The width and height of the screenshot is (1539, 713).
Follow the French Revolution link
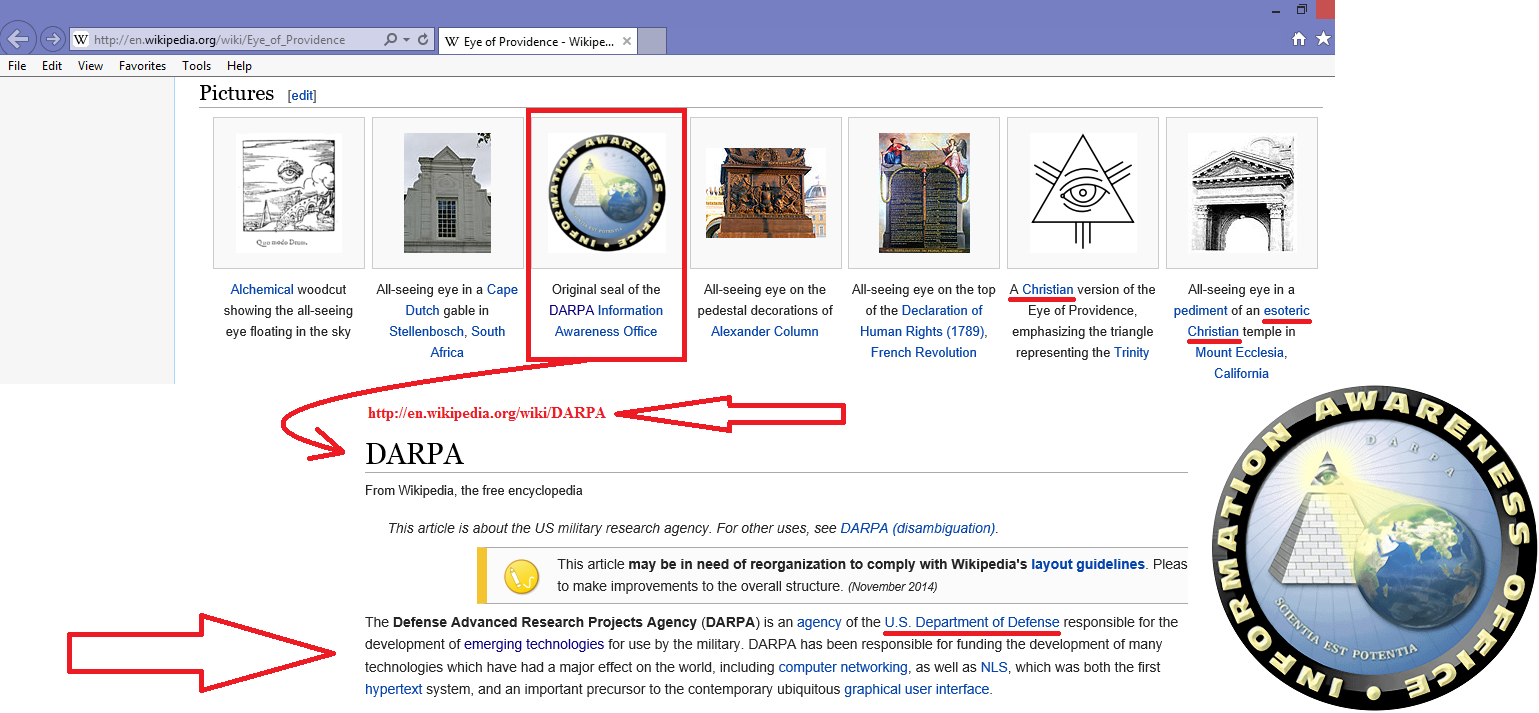(924, 353)
